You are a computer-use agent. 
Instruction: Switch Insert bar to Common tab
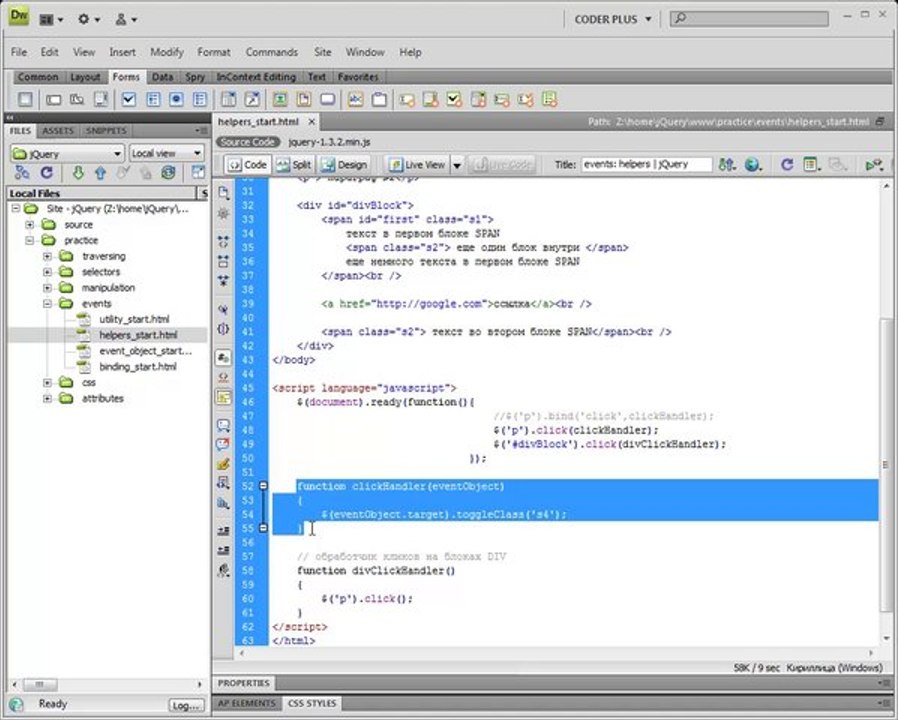38,77
